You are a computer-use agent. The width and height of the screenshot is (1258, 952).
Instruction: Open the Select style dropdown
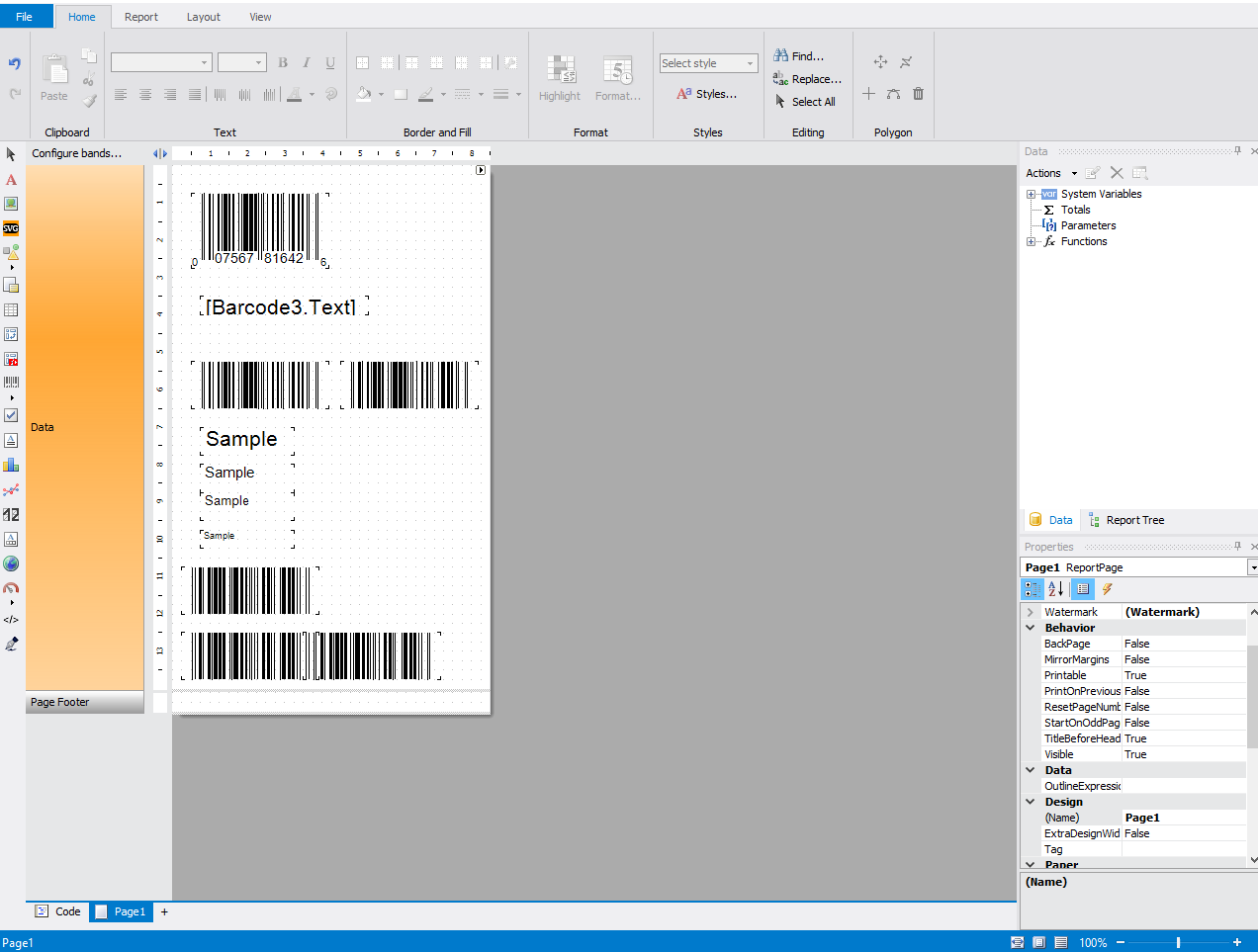708,63
